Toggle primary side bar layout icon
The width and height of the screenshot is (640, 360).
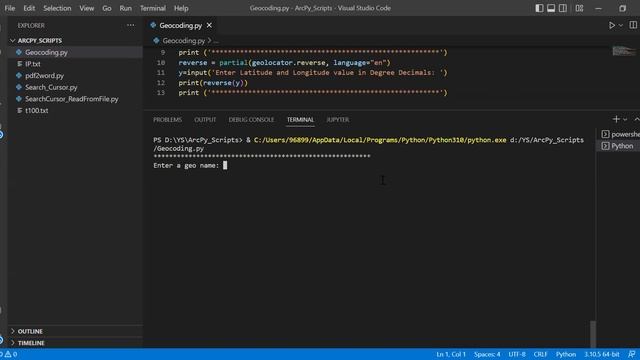point(539,8)
